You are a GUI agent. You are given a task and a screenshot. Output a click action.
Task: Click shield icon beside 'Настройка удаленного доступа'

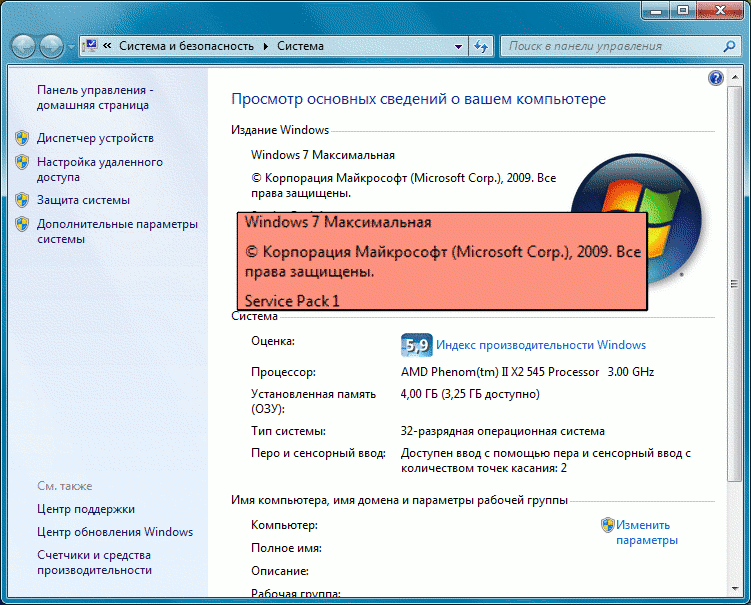coord(22,162)
